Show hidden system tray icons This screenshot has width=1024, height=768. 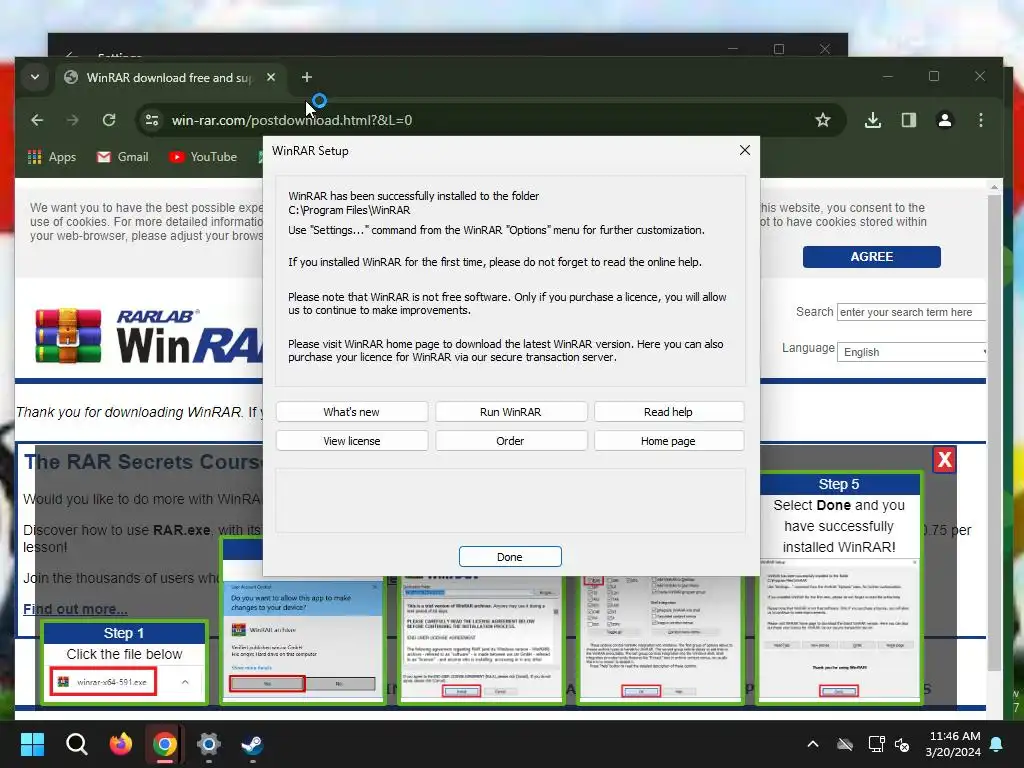(812, 744)
